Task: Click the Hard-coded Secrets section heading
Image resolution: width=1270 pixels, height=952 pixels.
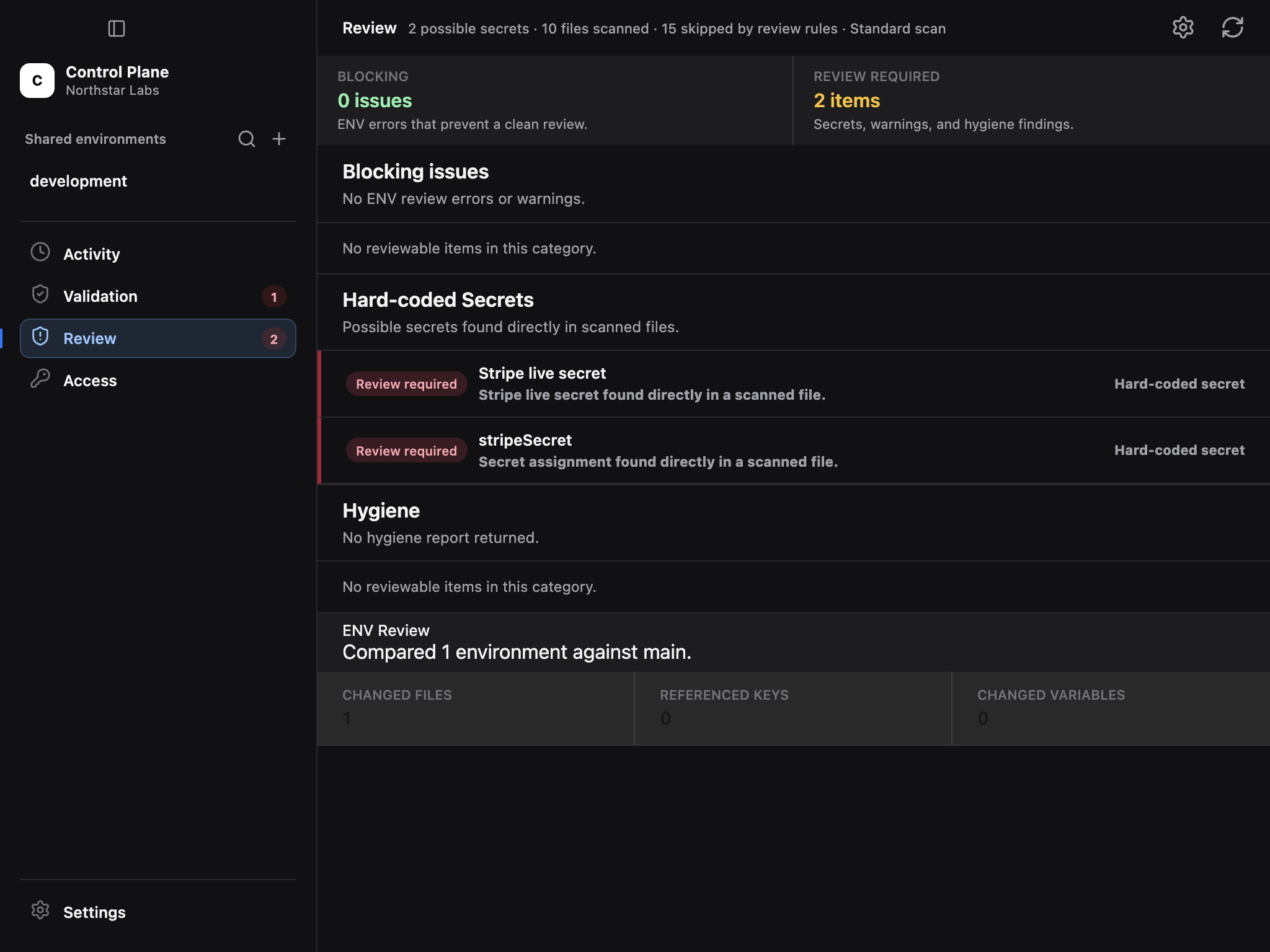Action: click(438, 300)
